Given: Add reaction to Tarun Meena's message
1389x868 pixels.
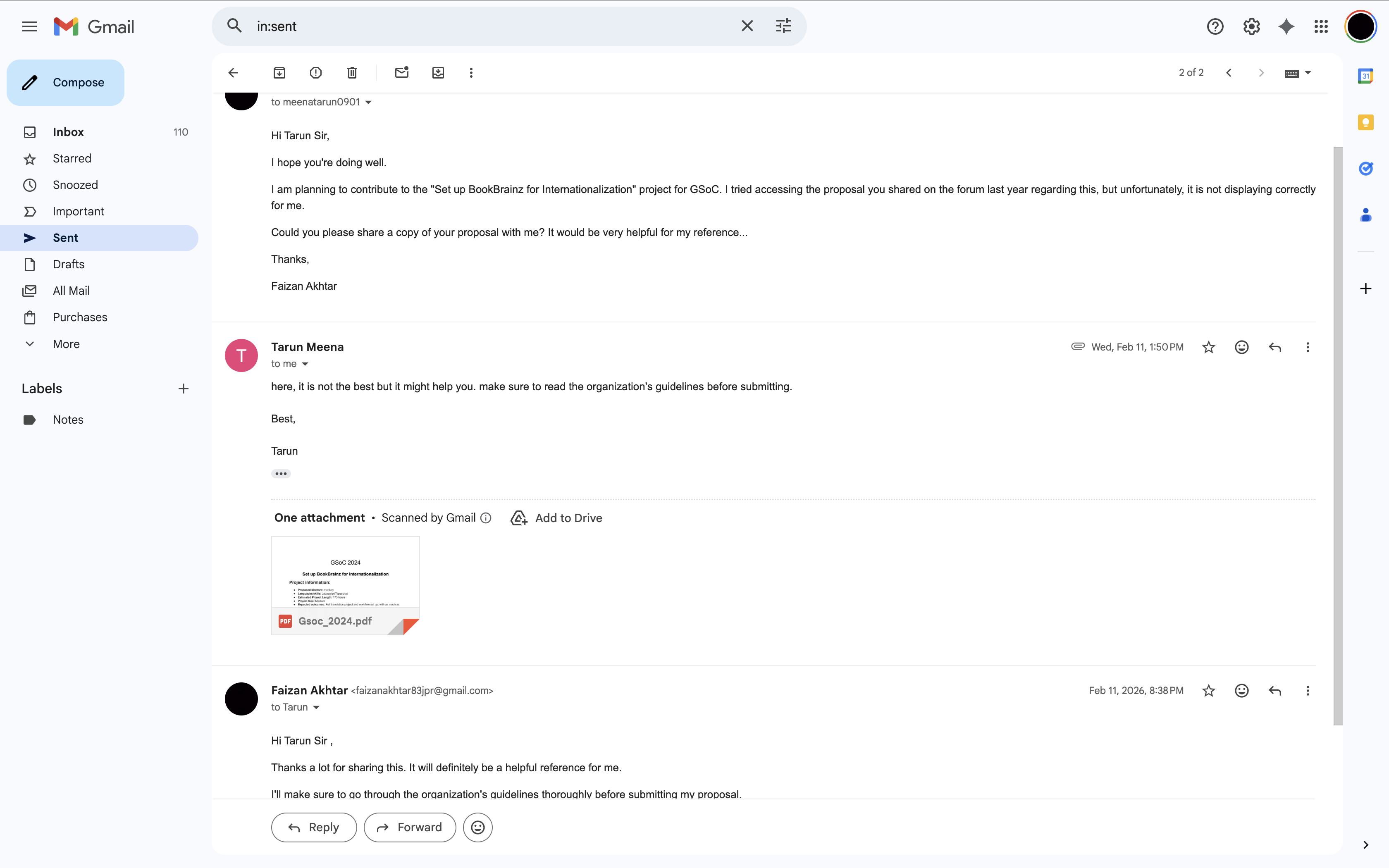Looking at the screenshot, I should click(x=1241, y=347).
